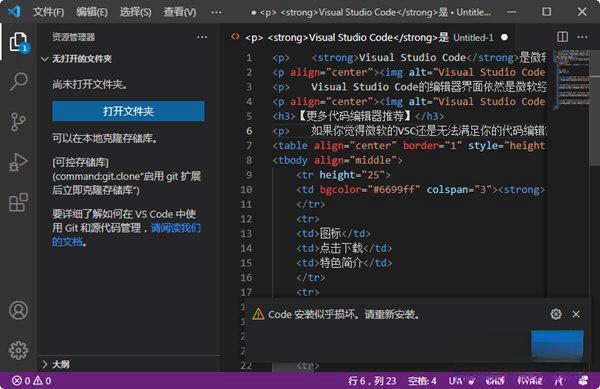Image resolution: width=600 pixels, height=389 pixels.
Task: Open the 文件(F) menu
Action: (x=48, y=12)
